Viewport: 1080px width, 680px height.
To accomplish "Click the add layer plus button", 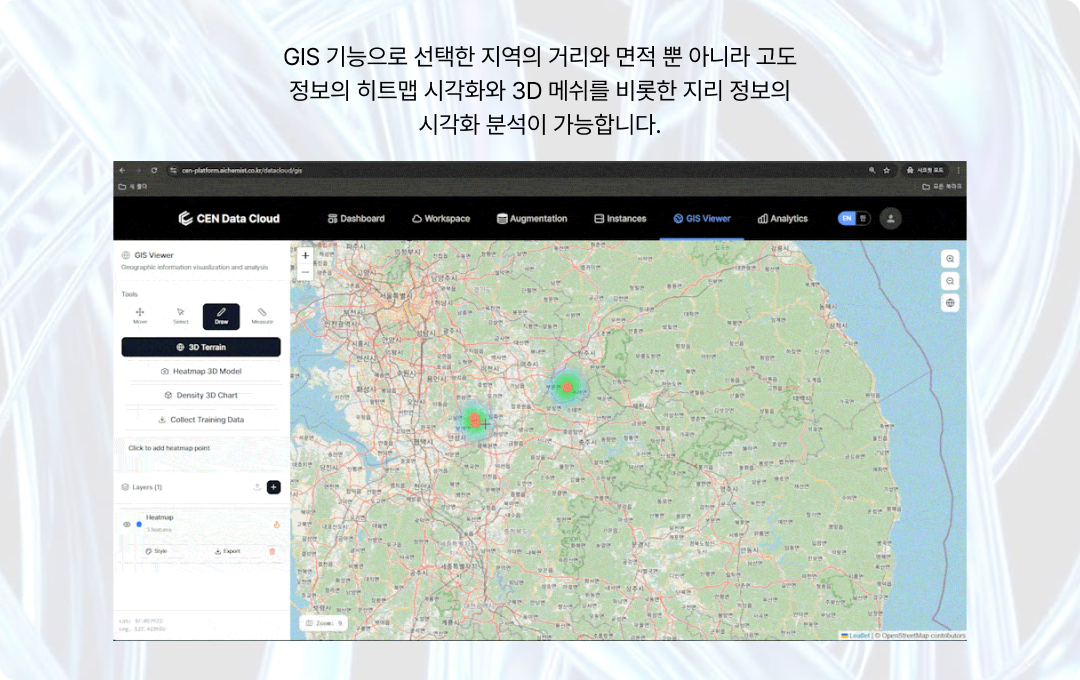I will coord(274,487).
